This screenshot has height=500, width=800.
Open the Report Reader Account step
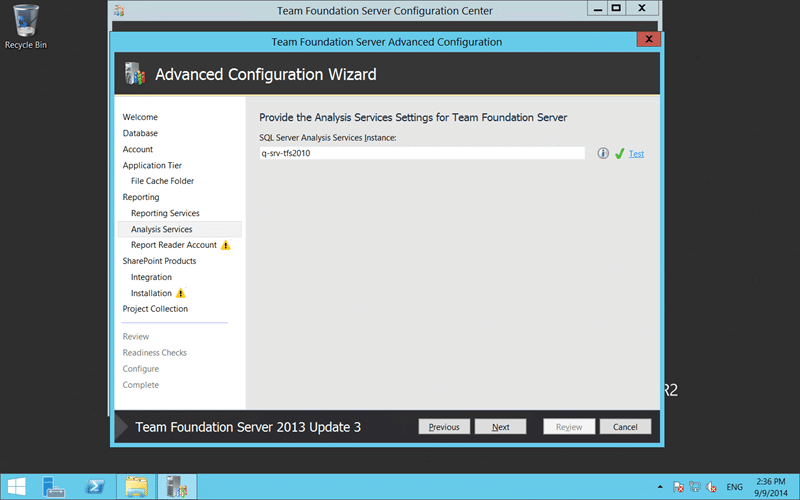[x=173, y=245]
